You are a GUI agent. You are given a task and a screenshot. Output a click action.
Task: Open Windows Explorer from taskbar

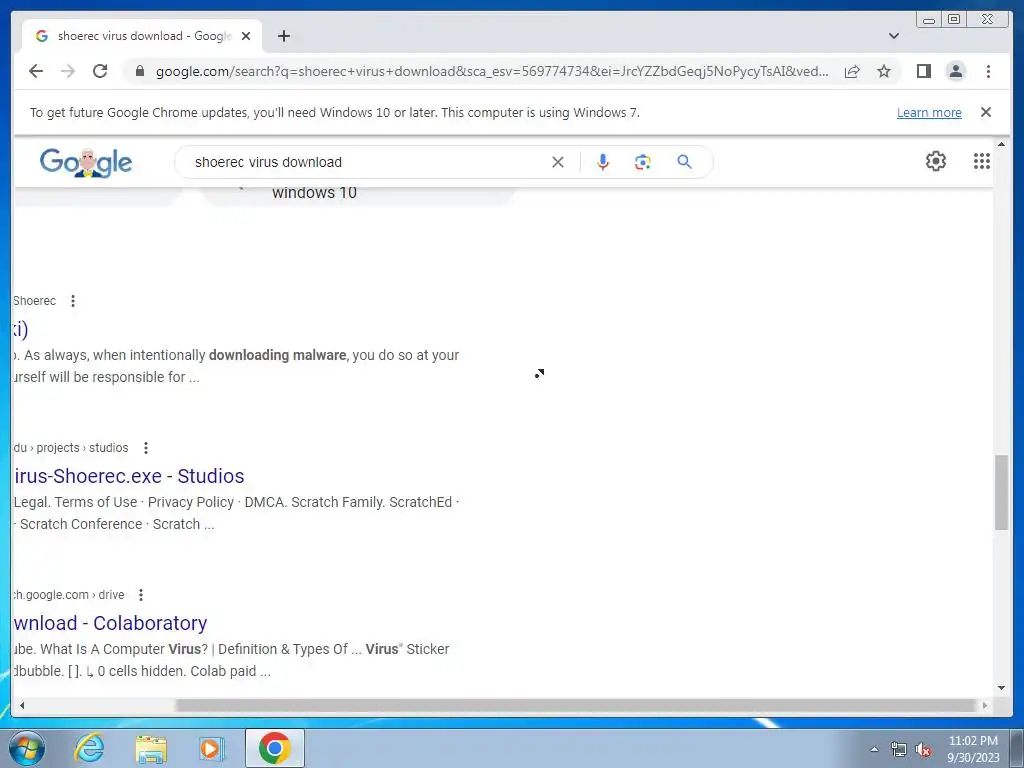[151, 749]
